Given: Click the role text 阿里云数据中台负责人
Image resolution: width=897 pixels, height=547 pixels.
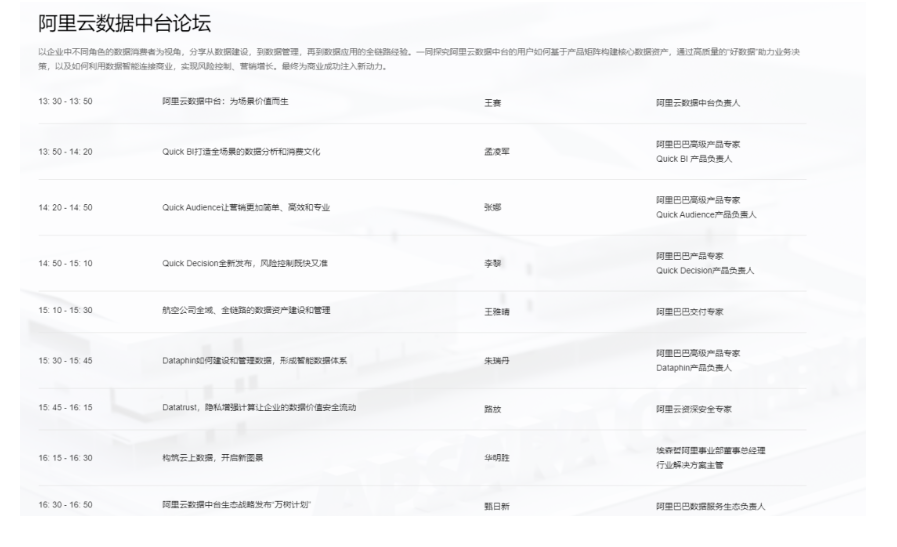Looking at the screenshot, I should (698, 103).
